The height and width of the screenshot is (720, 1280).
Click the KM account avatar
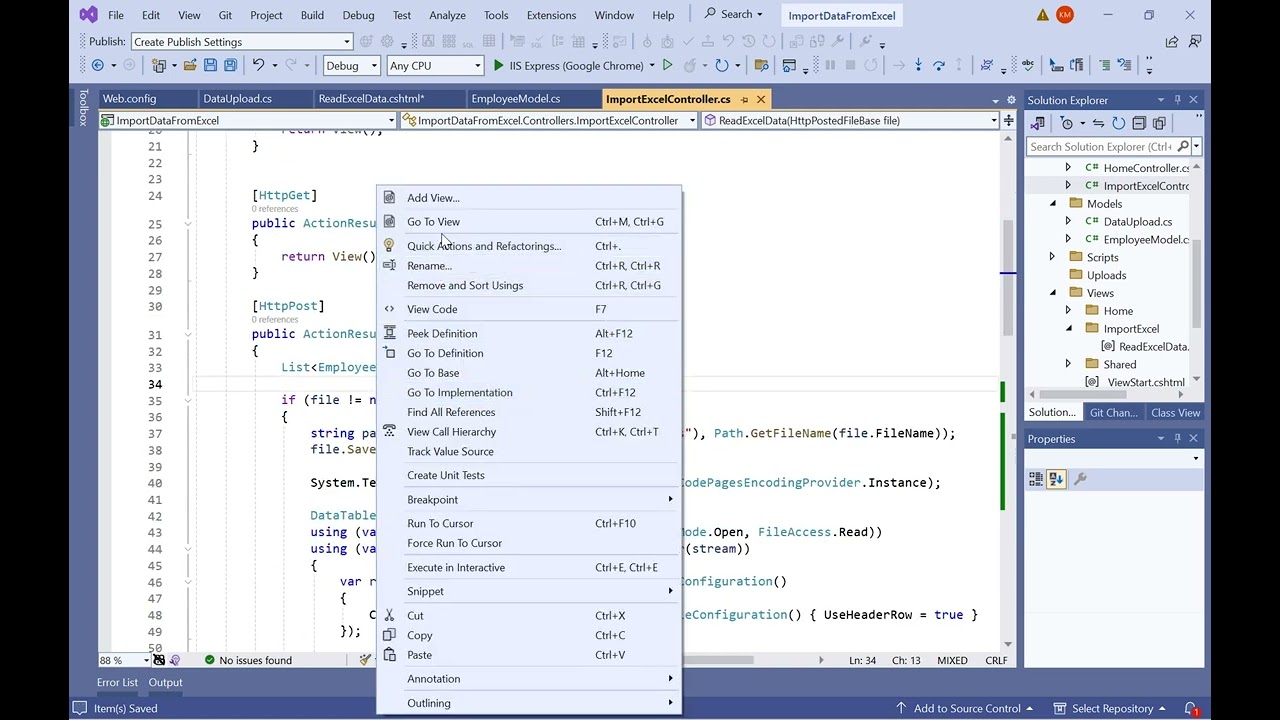[1064, 15]
